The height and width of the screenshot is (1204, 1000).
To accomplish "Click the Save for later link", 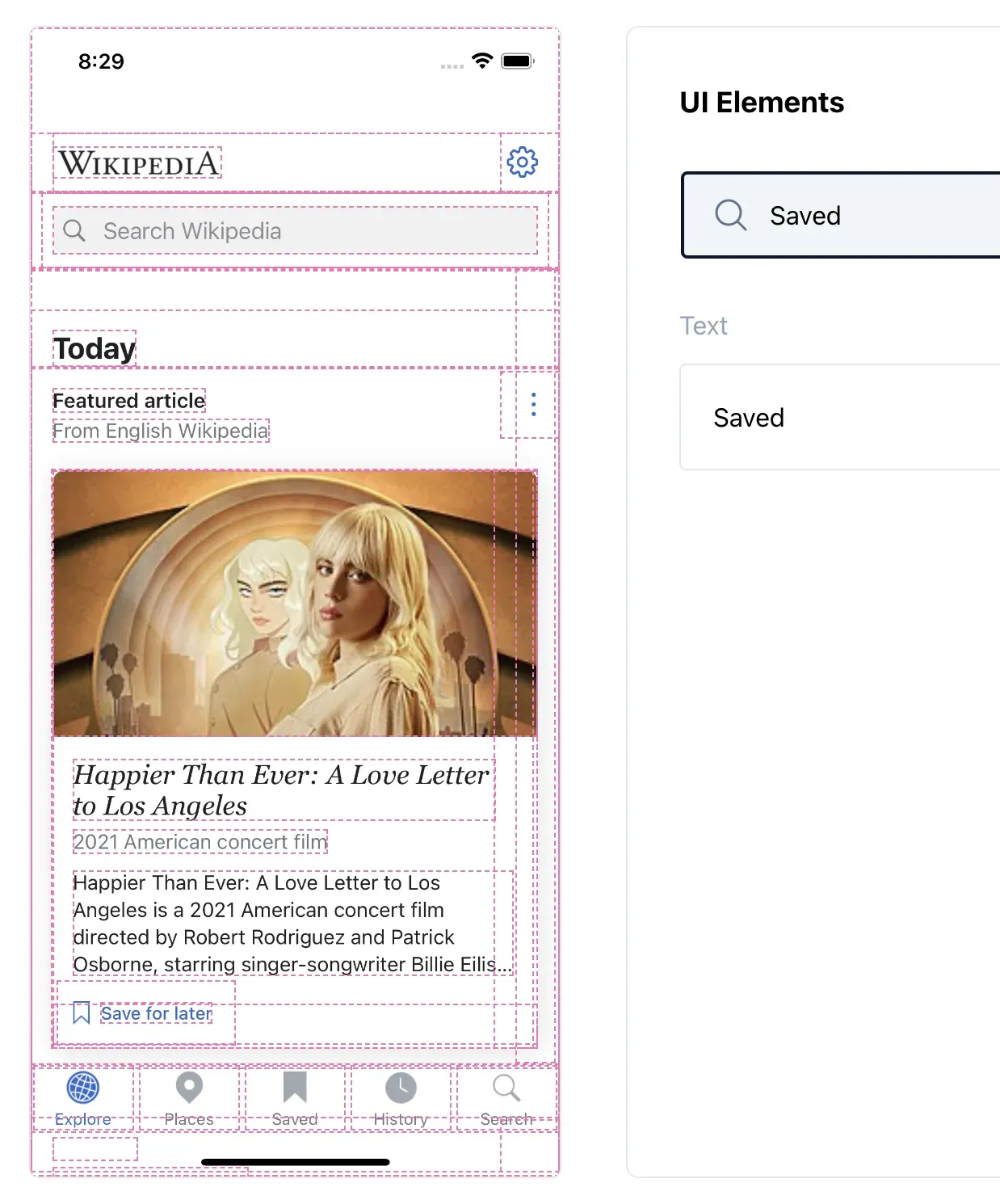I will click(157, 1013).
